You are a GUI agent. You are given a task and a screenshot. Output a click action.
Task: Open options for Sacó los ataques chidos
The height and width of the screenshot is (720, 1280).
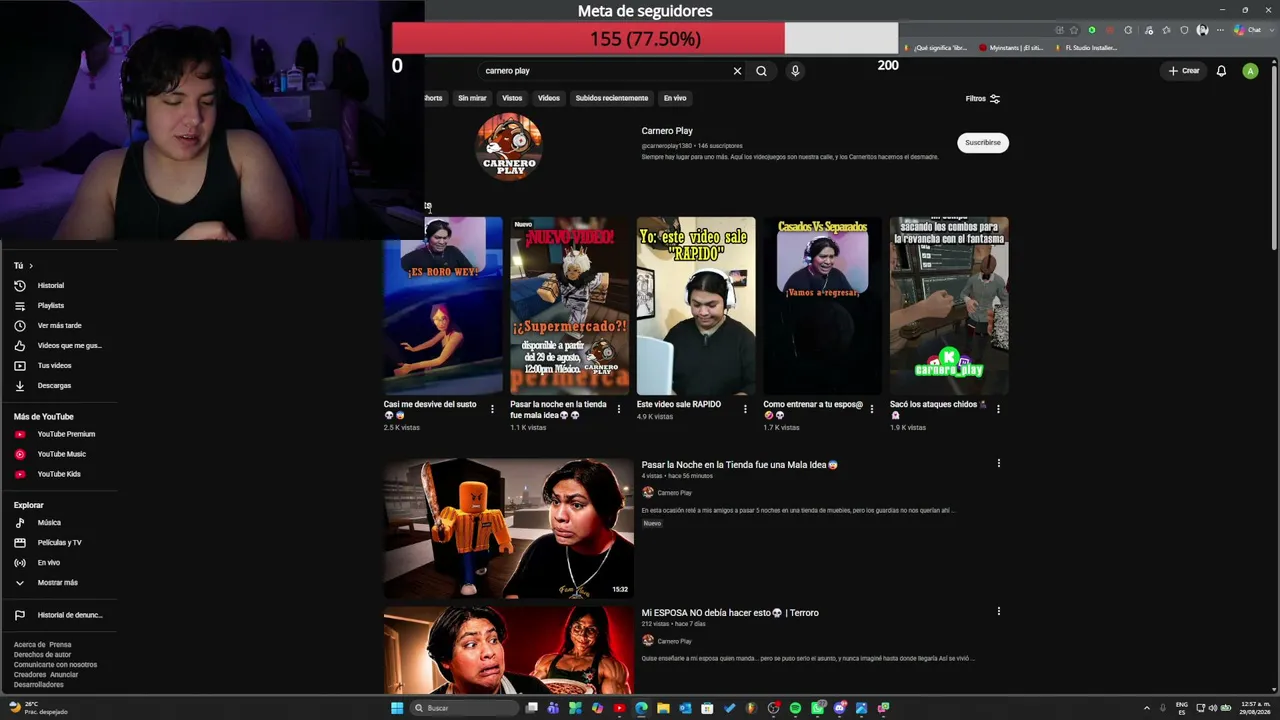[x=998, y=409]
